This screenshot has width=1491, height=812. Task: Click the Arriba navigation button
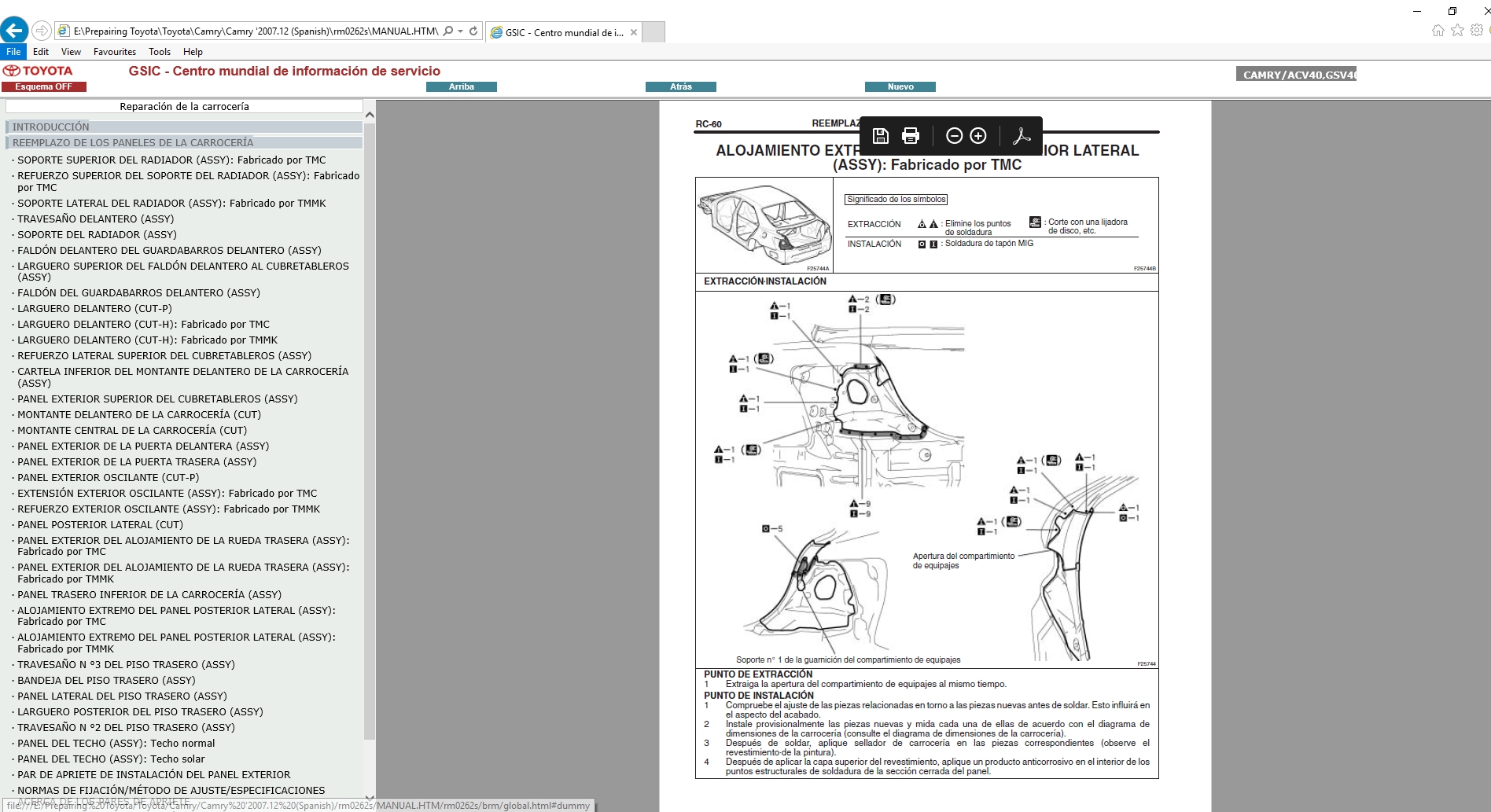click(462, 86)
